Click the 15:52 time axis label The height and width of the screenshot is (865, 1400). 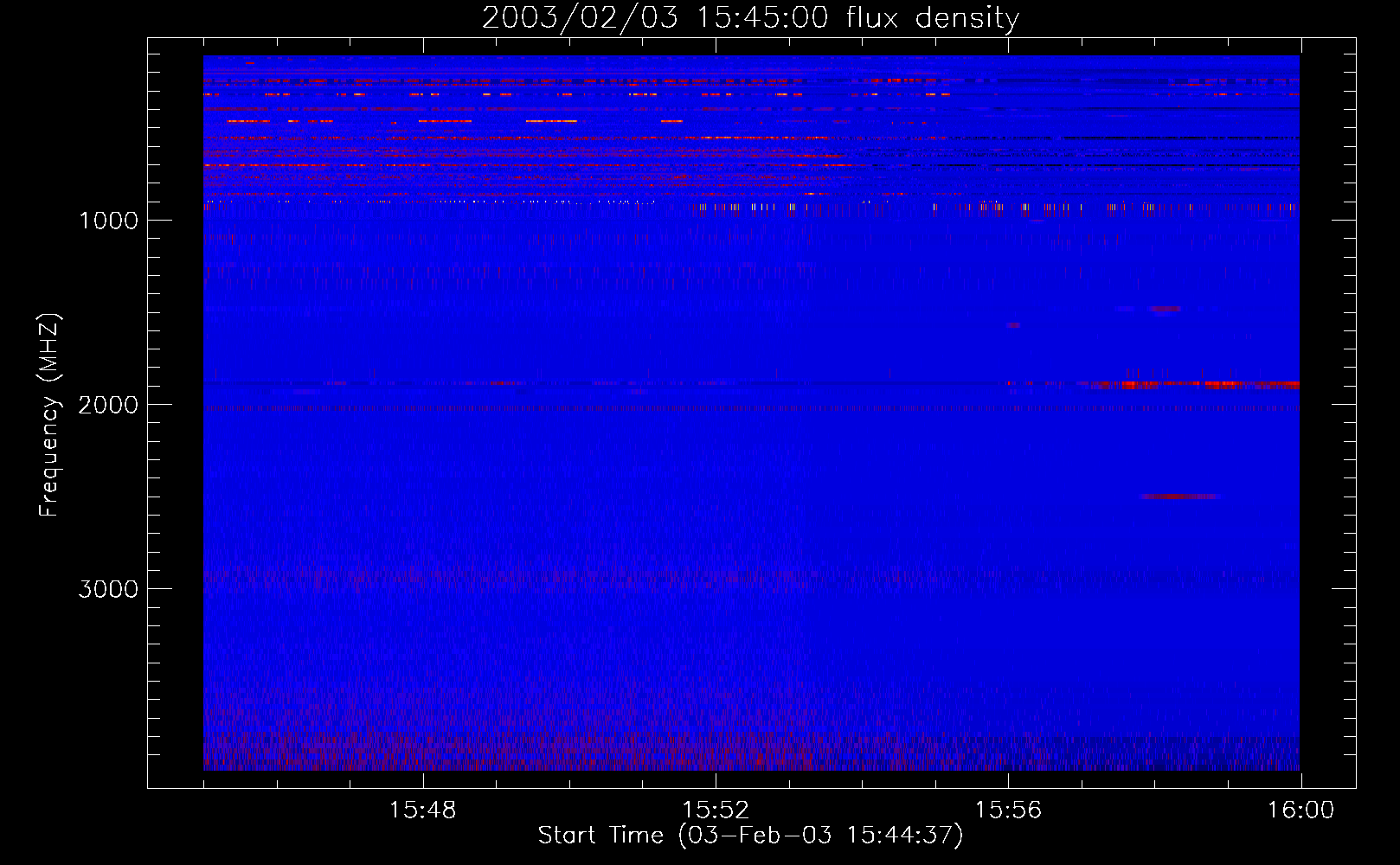tap(715, 811)
